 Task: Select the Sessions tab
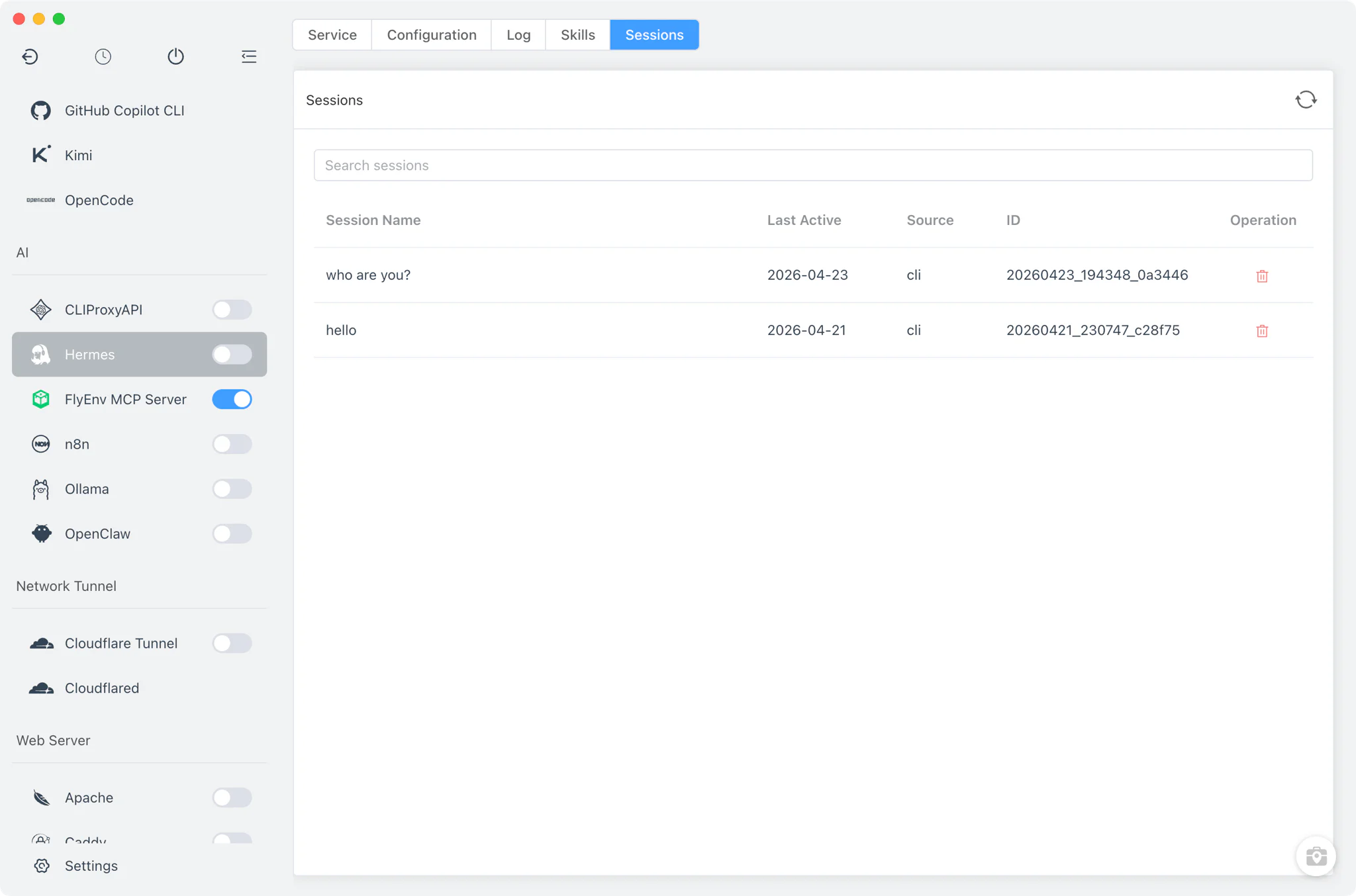coord(654,34)
